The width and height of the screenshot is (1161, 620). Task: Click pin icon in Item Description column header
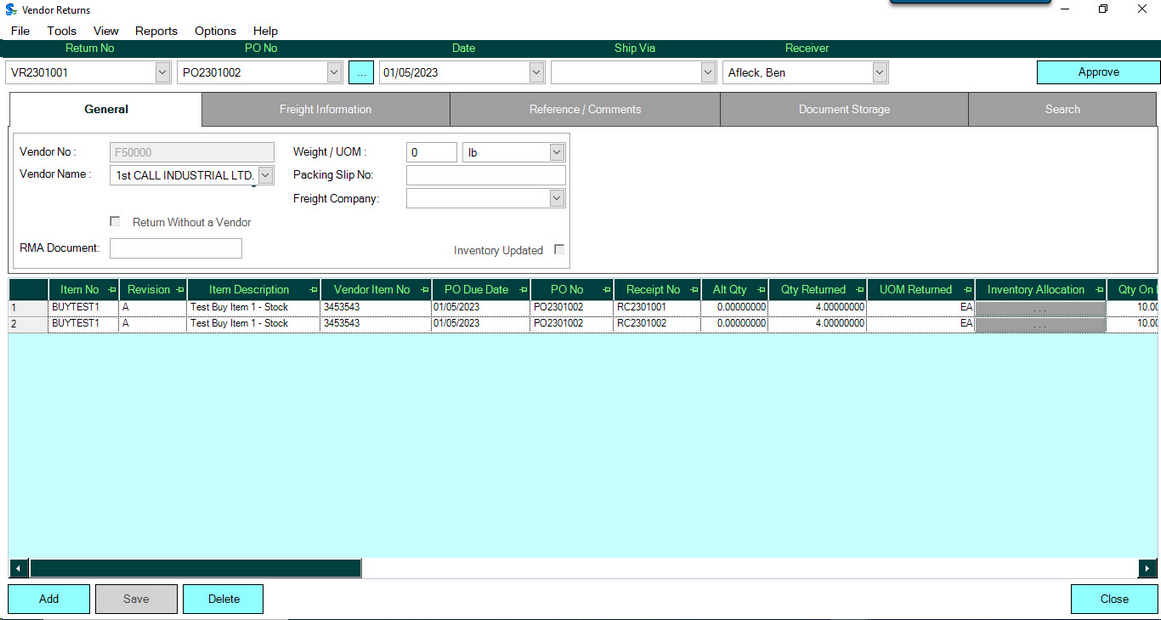[x=313, y=290]
